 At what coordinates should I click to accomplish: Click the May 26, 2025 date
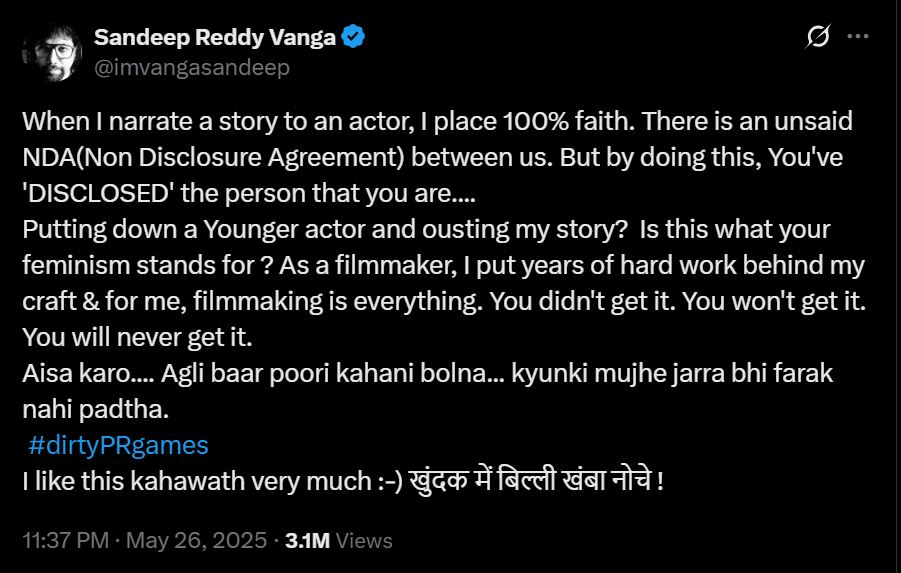(196, 541)
